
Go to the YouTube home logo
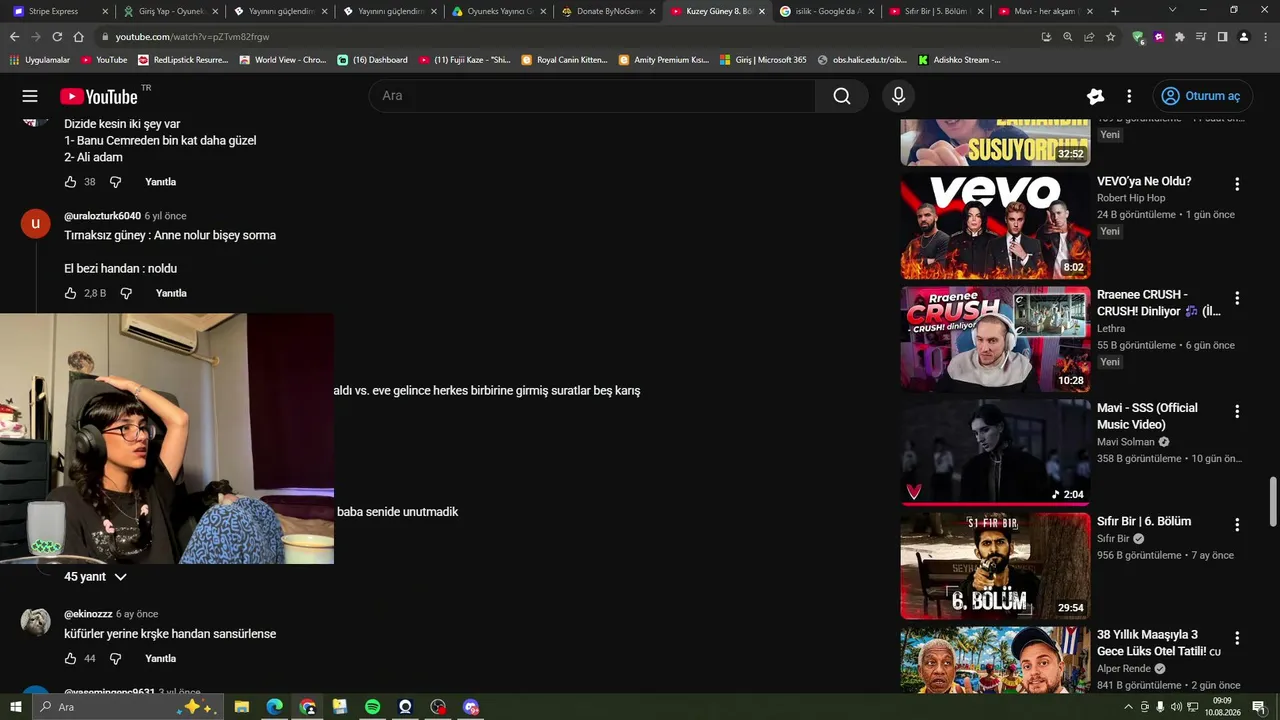[98, 96]
